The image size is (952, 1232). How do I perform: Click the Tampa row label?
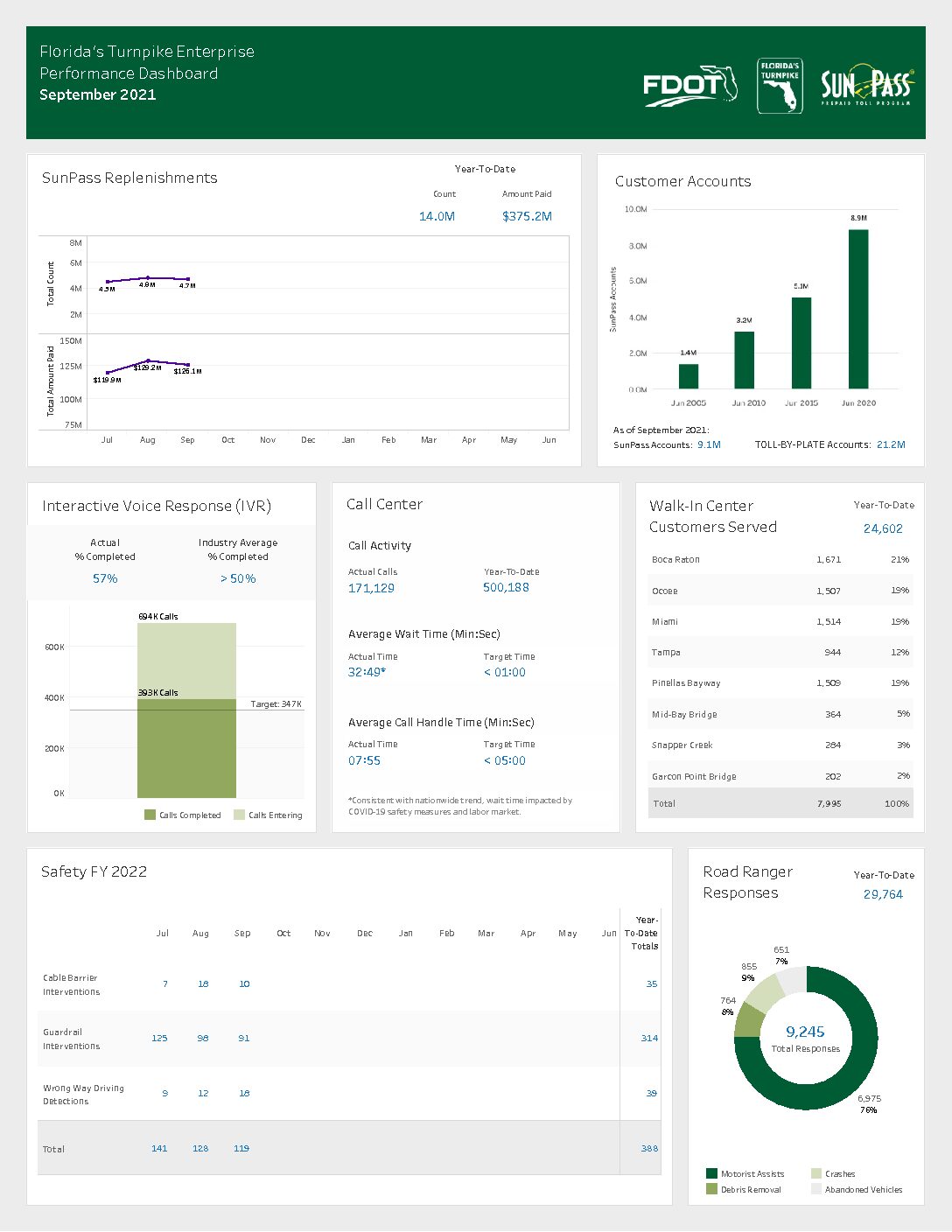coord(666,652)
